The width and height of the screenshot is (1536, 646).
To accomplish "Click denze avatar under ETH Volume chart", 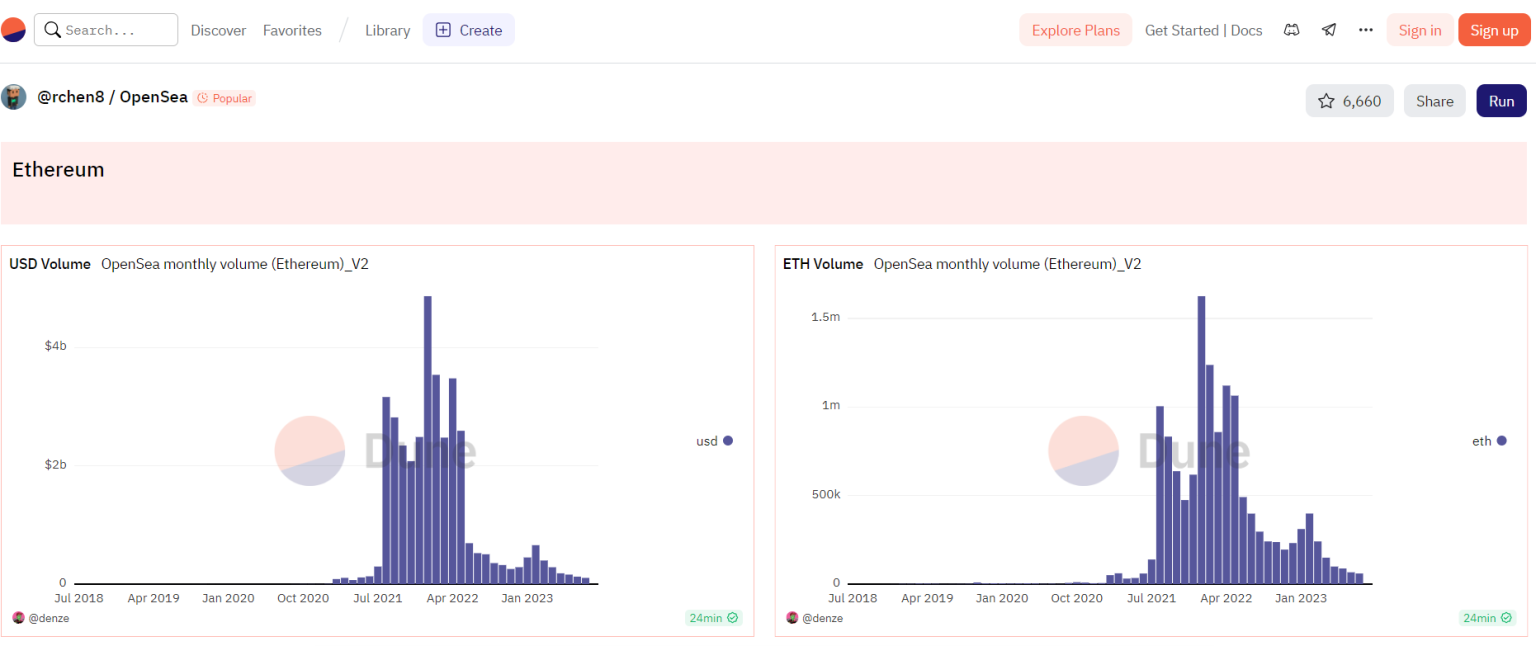I will click(792, 618).
